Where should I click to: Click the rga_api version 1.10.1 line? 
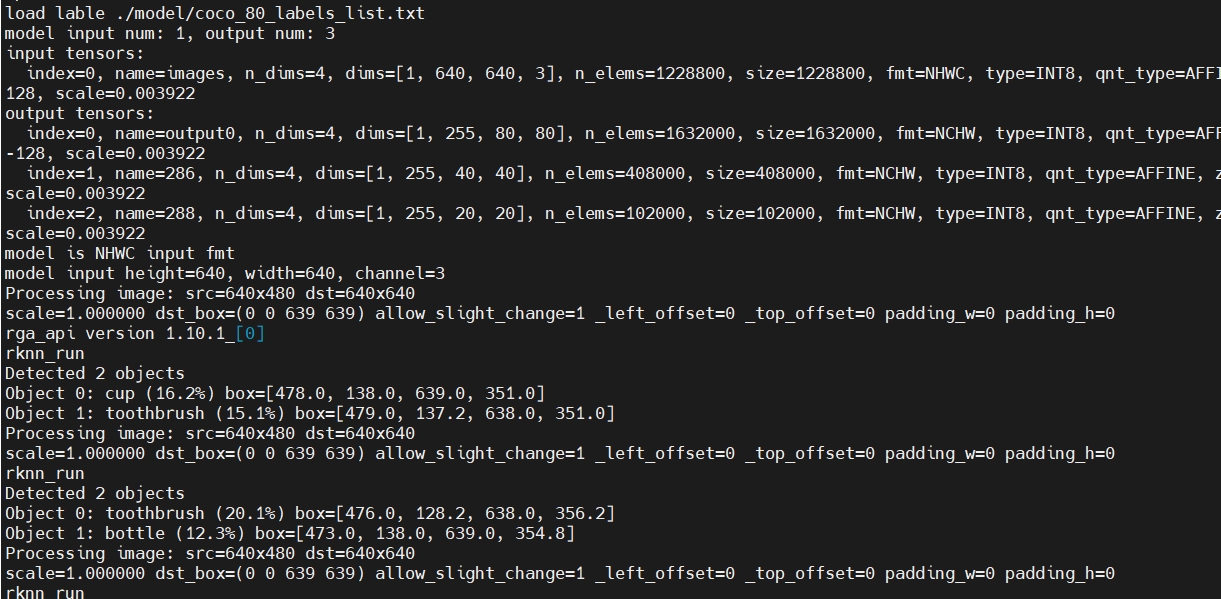coord(135,333)
